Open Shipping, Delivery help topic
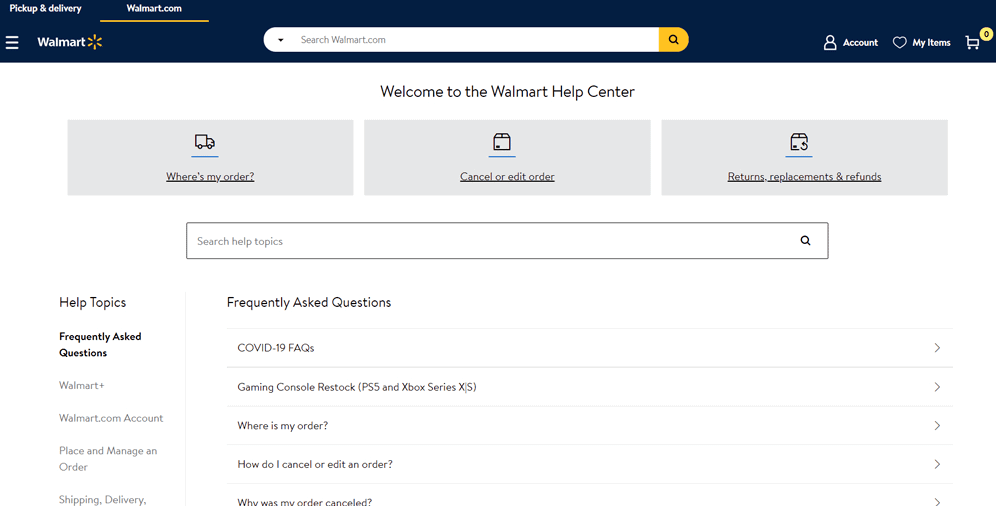 (102, 500)
